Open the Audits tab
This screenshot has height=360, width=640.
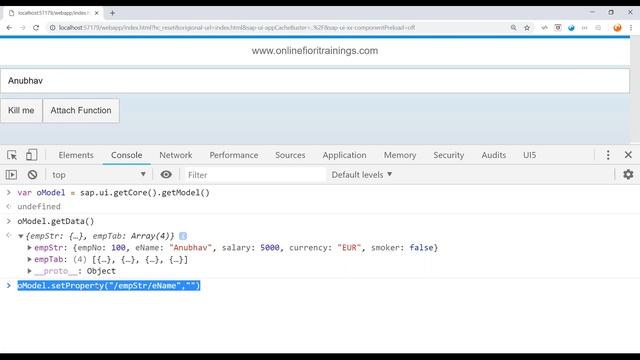(x=493, y=155)
